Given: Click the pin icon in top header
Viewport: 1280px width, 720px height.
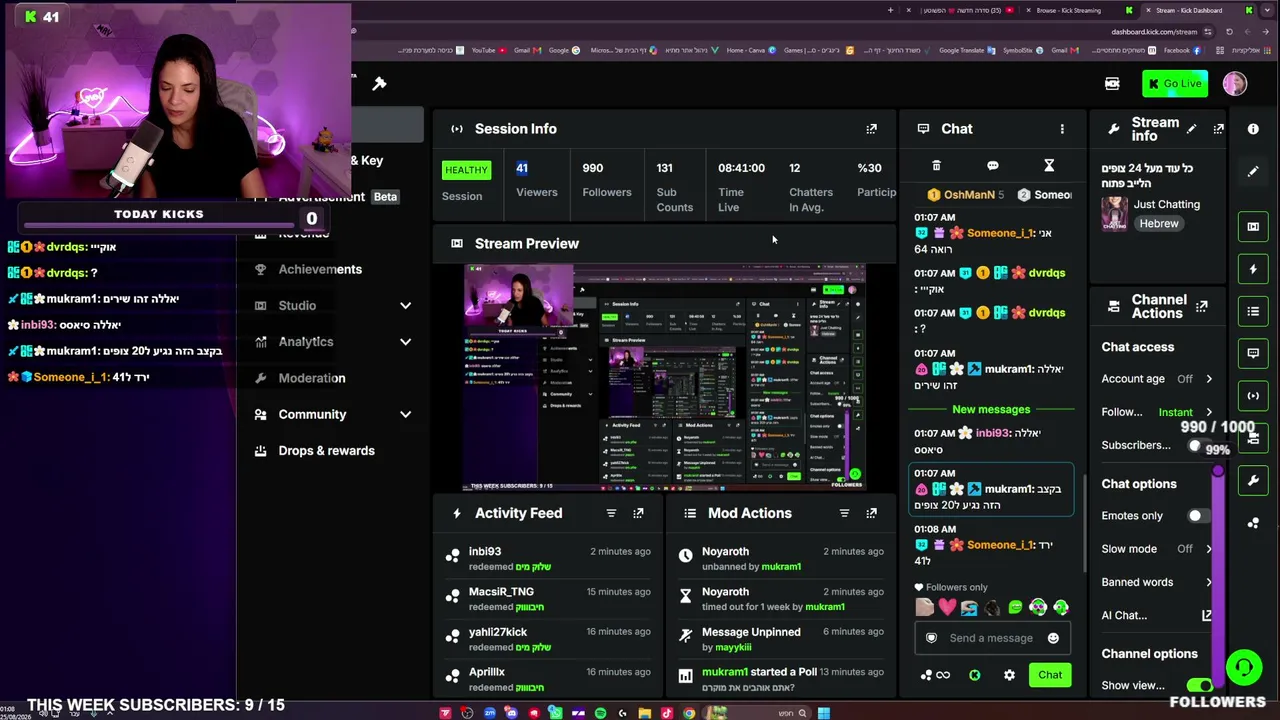Looking at the screenshot, I should pyautogui.click(x=379, y=84).
